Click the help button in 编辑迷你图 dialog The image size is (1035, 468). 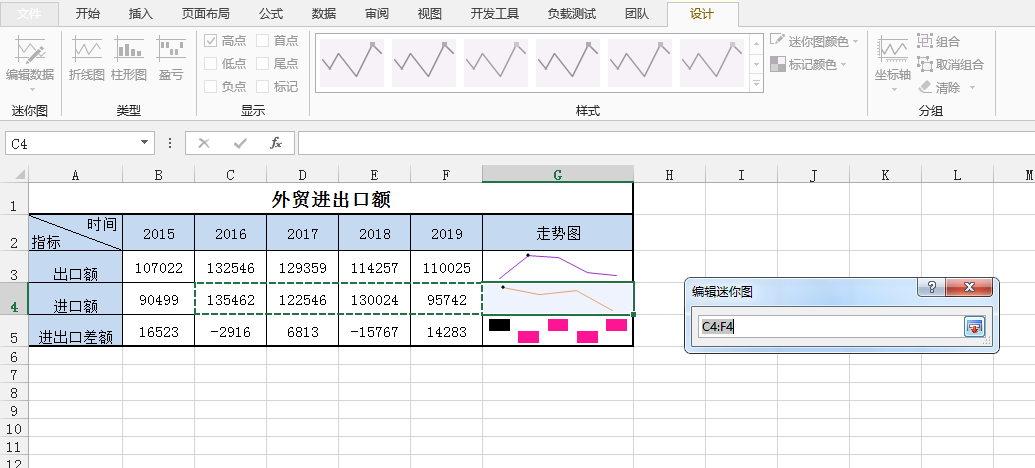(931, 288)
